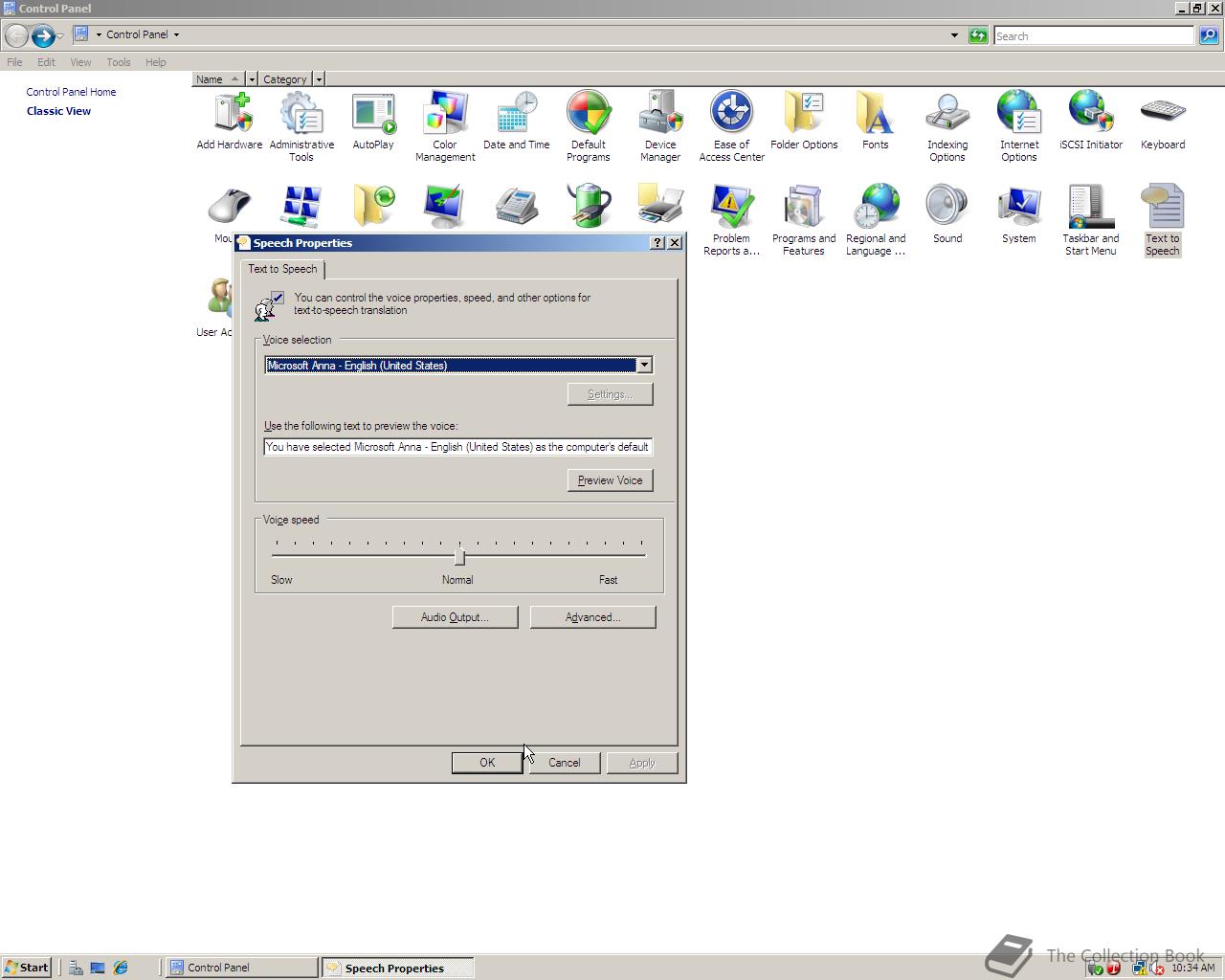The height and width of the screenshot is (980, 1225).
Task: Click in the voice preview text field
Action: point(458,447)
